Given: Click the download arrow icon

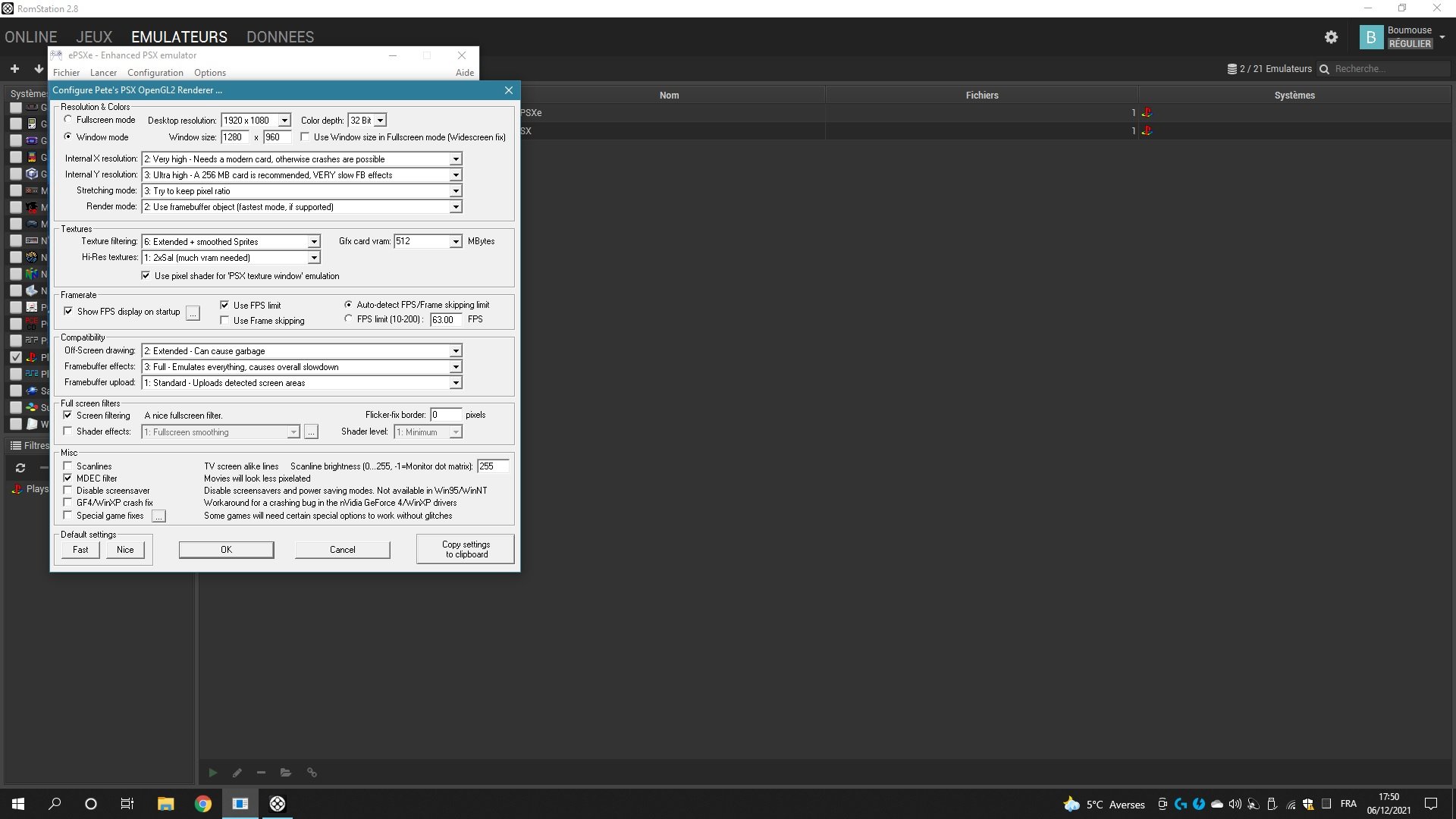Looking at the screenshot, I should [39, 69].
